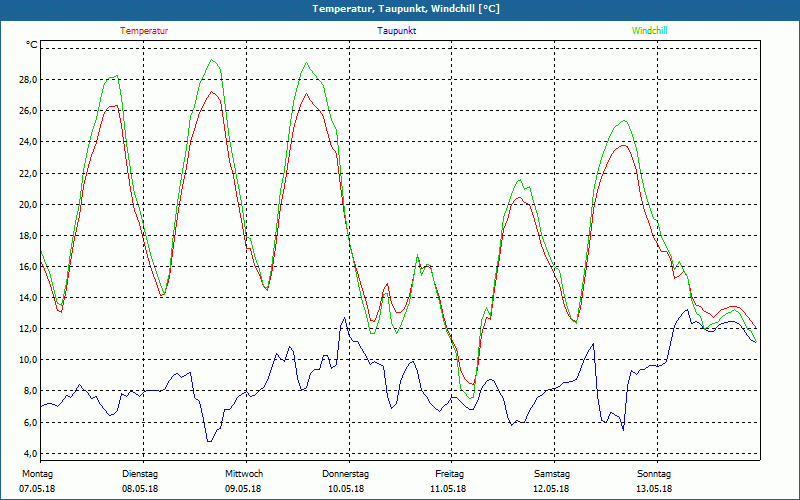Click the 08.05.18 date label
Screen dimensions: 800x500
click(x=140, y=489)
